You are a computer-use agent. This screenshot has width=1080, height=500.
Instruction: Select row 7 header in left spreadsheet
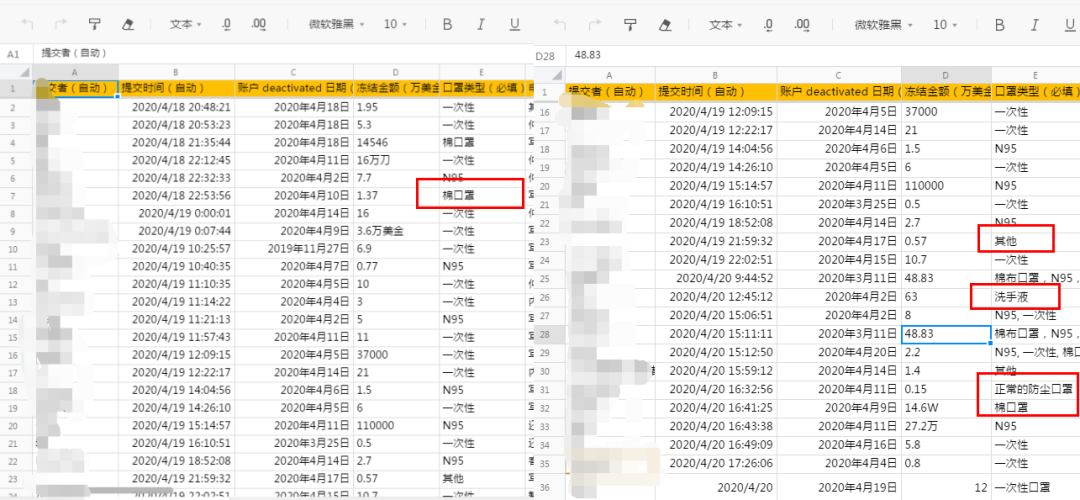click(x=15, y=196)
